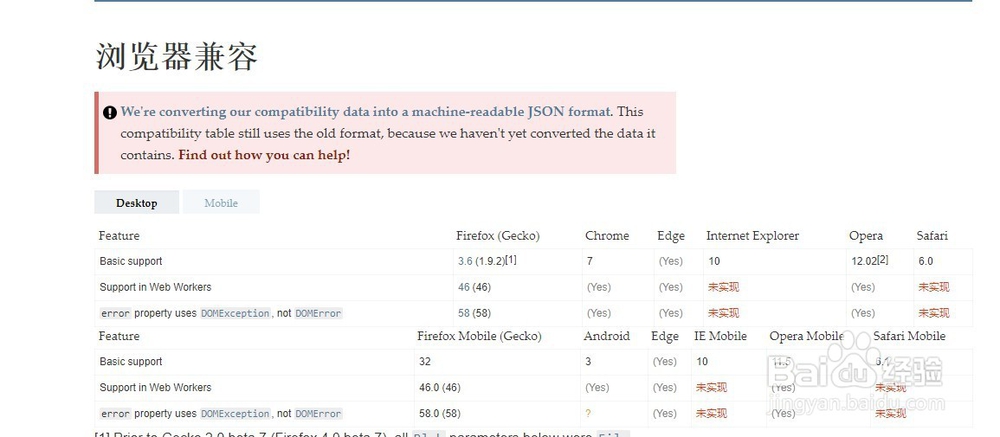
Task: Click DOMException code in desktop table row
Action: tap(235, 313)
